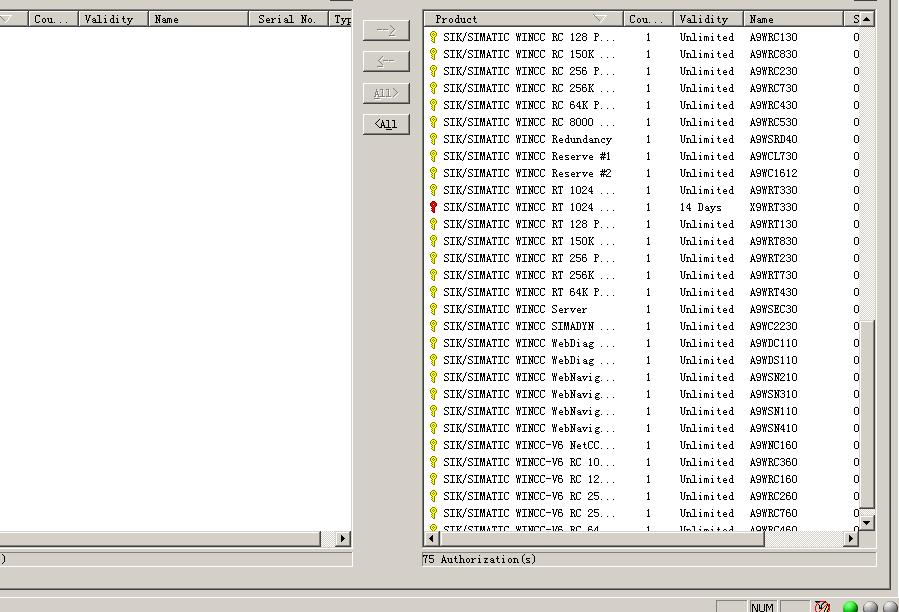Click the WINCC Redundancy key icon
Viewport: 899px width, 612px height.
point(433,139)
